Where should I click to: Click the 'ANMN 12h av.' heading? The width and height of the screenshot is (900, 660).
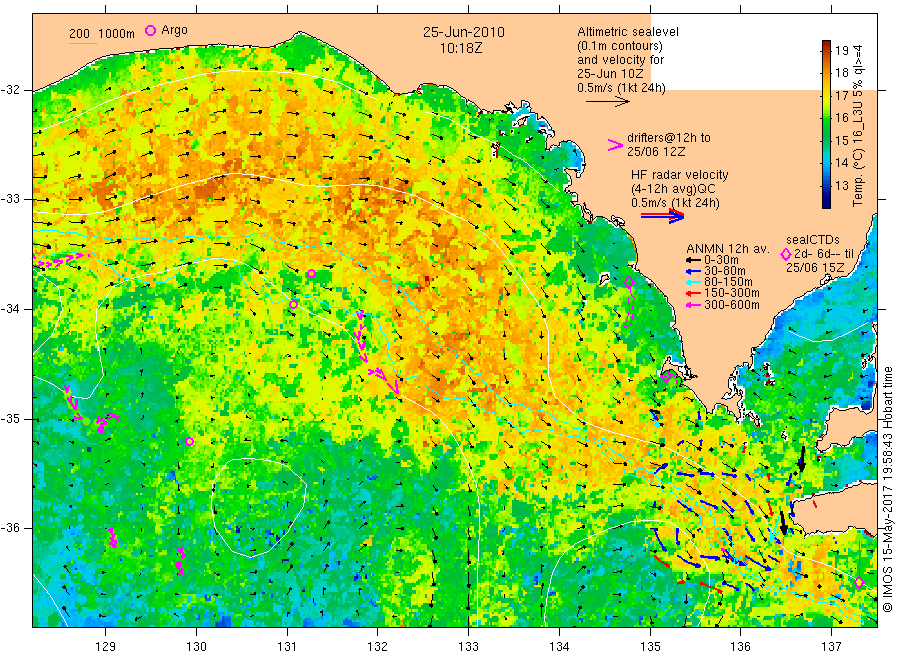727,249
